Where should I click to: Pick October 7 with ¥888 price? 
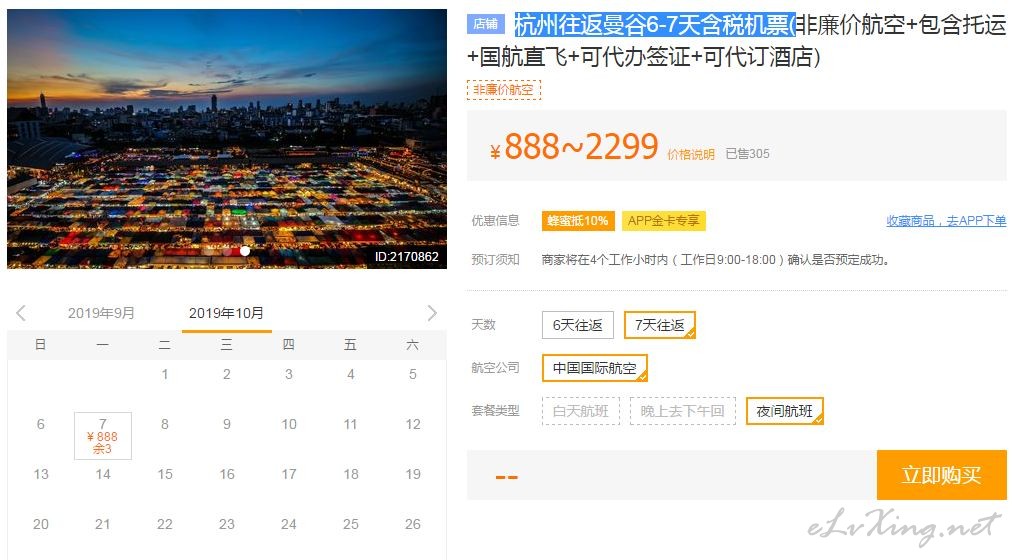coord(103,436)
